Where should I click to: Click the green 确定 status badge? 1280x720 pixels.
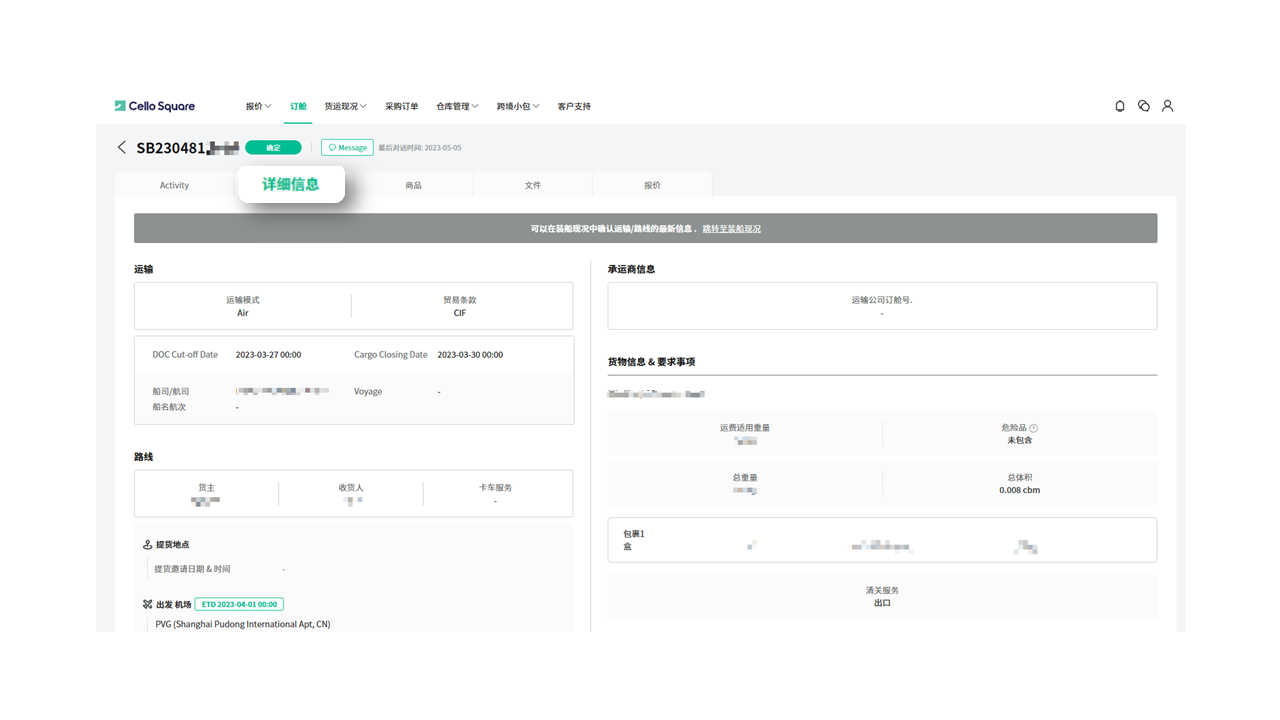tap(273, 148)
